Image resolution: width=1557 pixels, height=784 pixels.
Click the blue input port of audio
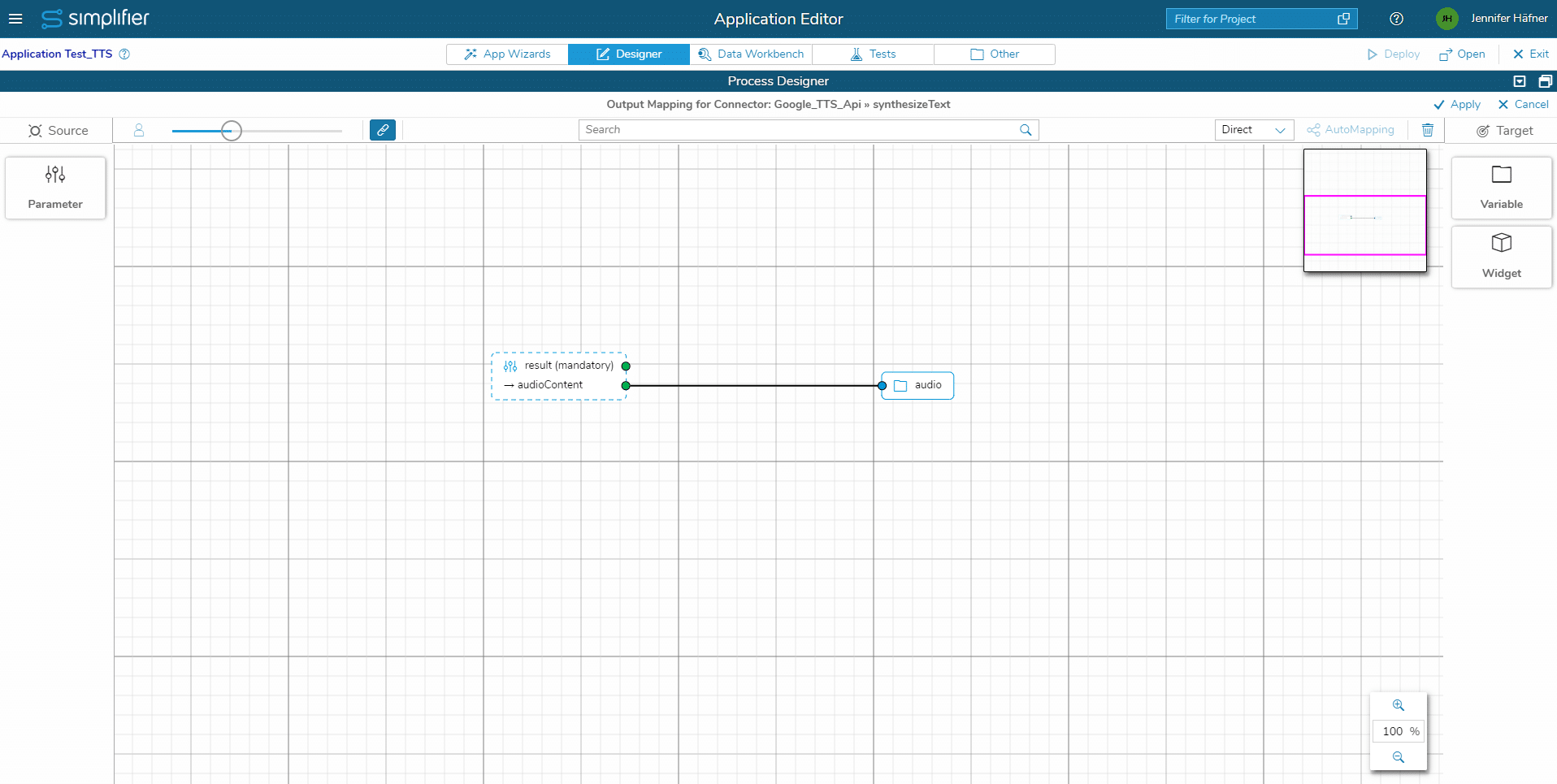[x=883, y=386]
